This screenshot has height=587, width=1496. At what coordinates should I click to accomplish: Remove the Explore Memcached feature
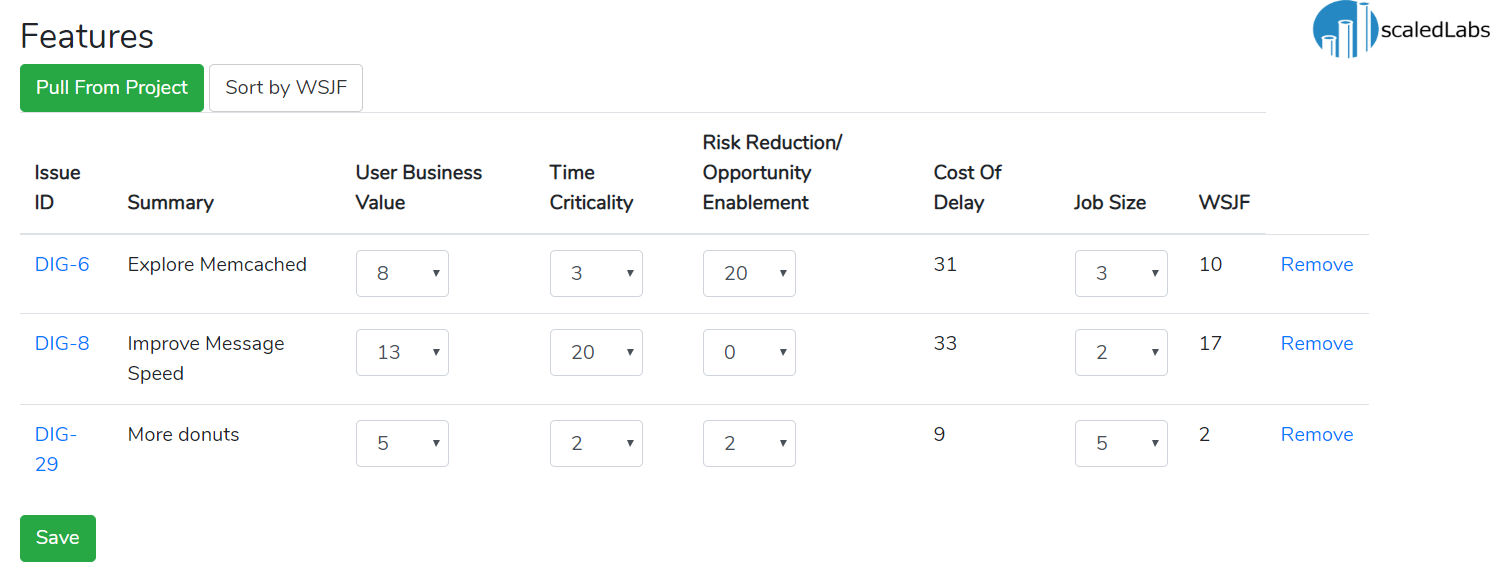pyautogui.click(x=1317, y=265)
